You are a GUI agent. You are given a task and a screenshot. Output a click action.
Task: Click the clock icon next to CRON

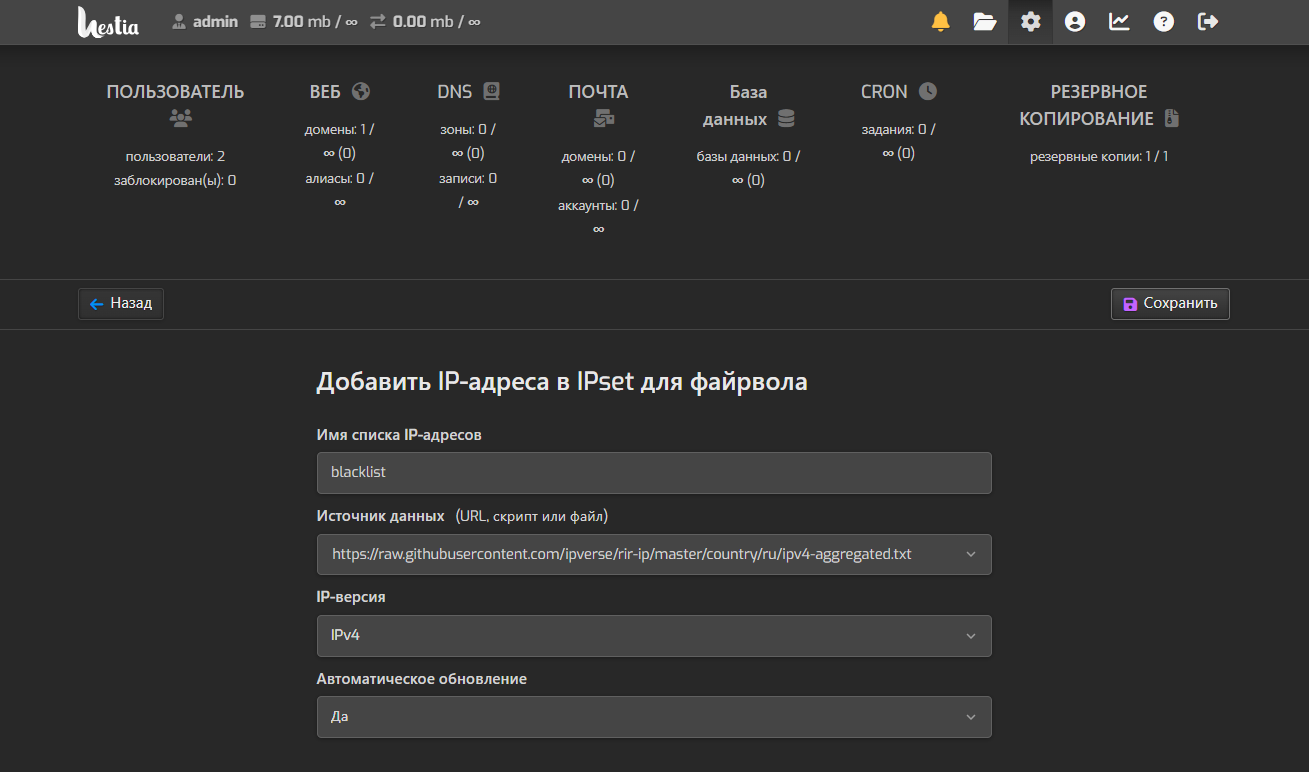(x=928, y=91)
